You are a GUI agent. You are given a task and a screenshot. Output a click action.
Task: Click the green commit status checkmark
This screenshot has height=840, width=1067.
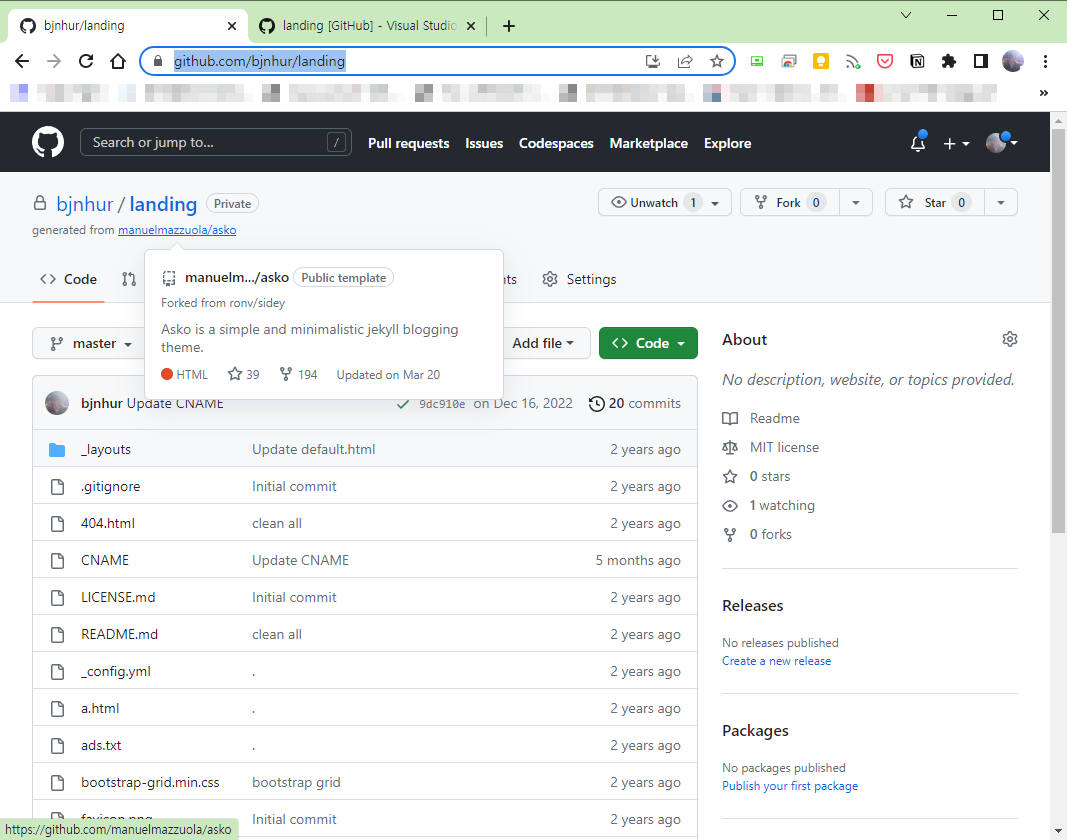(403, 404)
